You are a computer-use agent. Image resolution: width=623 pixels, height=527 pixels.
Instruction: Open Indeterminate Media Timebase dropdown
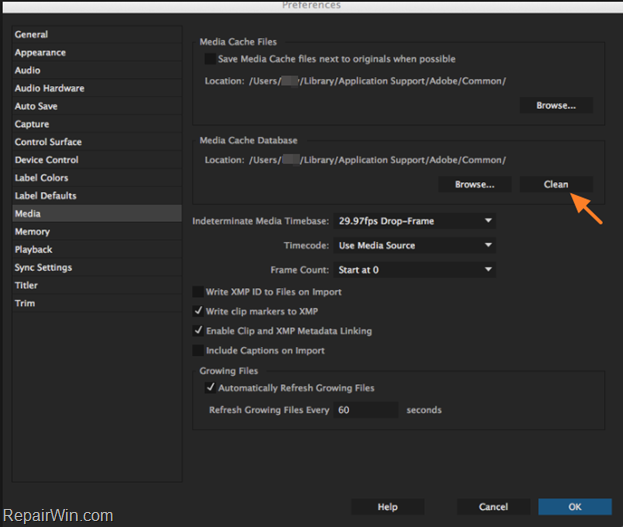click(414, 221)
